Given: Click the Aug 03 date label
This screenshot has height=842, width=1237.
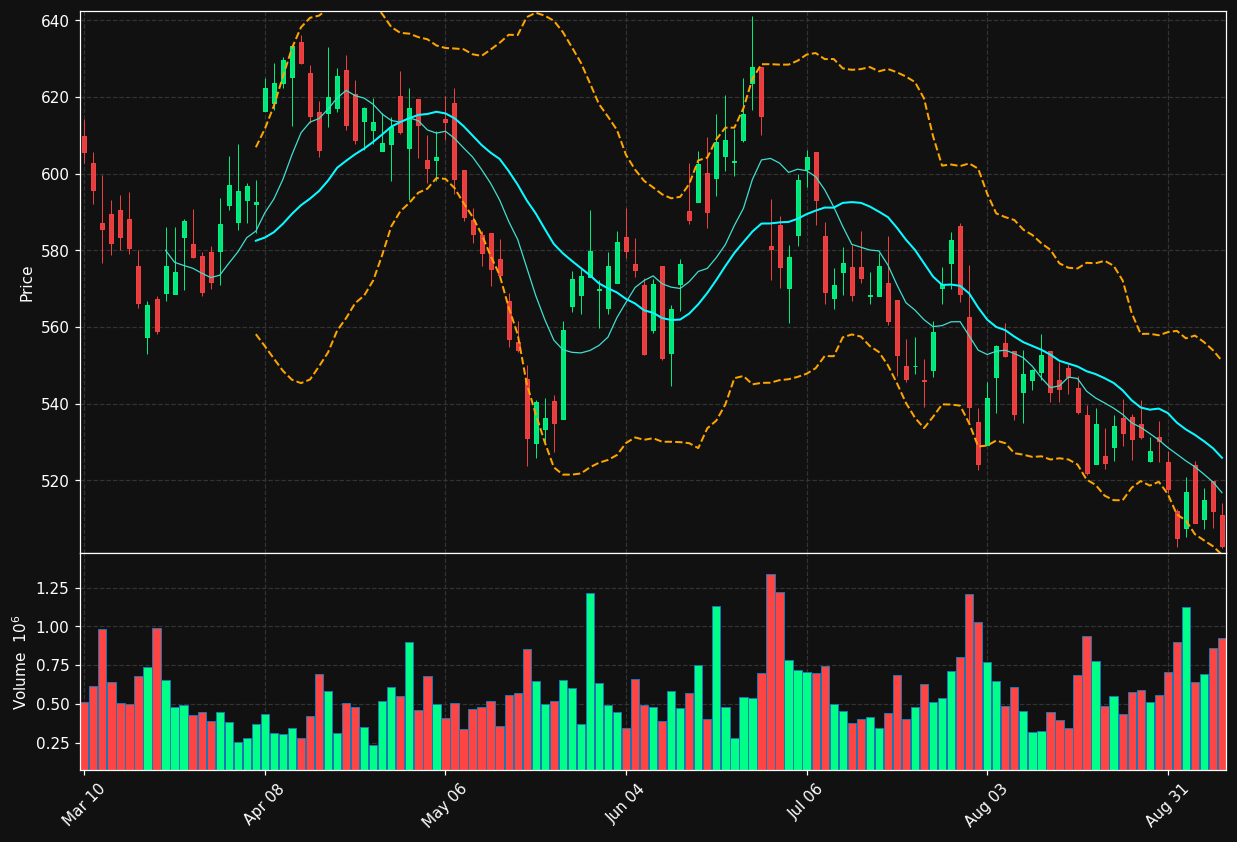Looking at the screenshot, I should pos(987,804).
